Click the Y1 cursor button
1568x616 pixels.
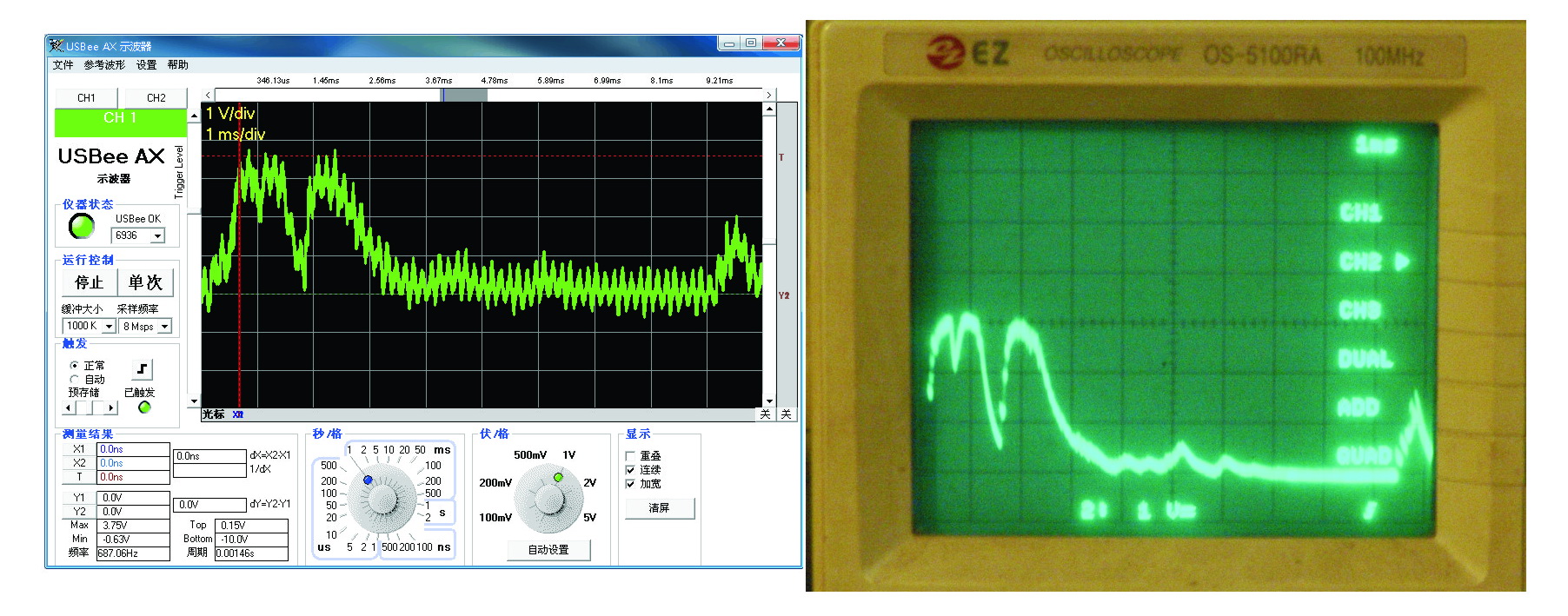pyautogui.click(x=79, y=498)
